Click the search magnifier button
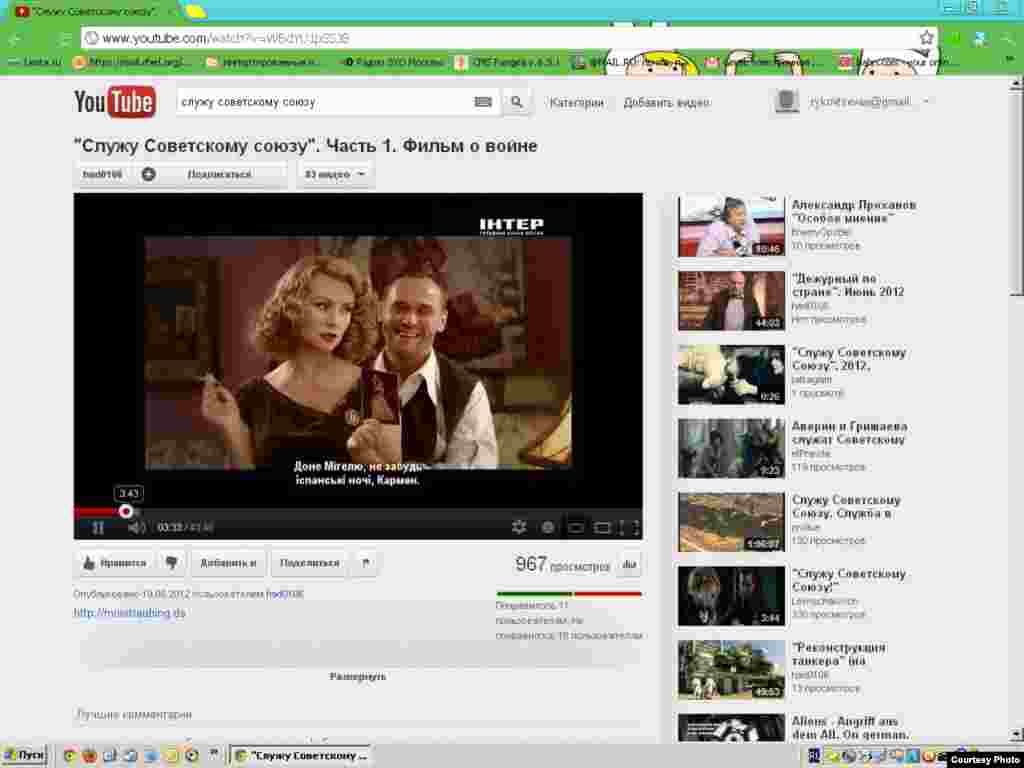Screen dimensions: 1024x768 coord(517,102)
